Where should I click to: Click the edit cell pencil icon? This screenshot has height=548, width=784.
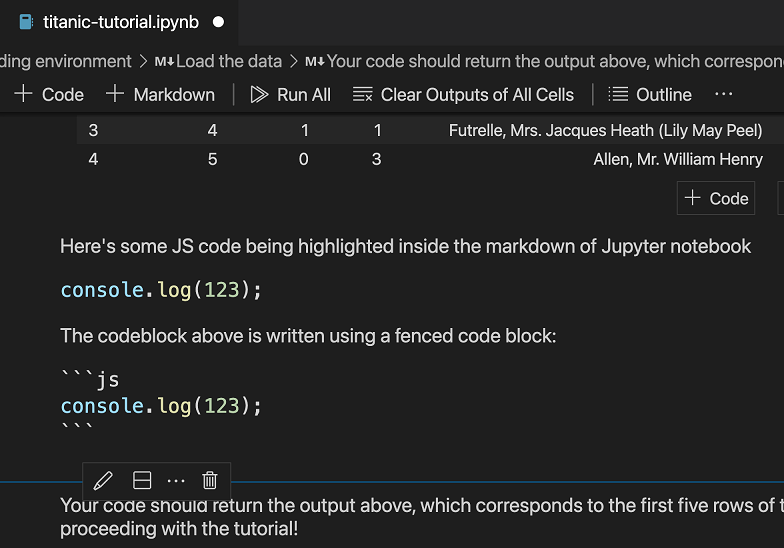click(x=103, y=480)
